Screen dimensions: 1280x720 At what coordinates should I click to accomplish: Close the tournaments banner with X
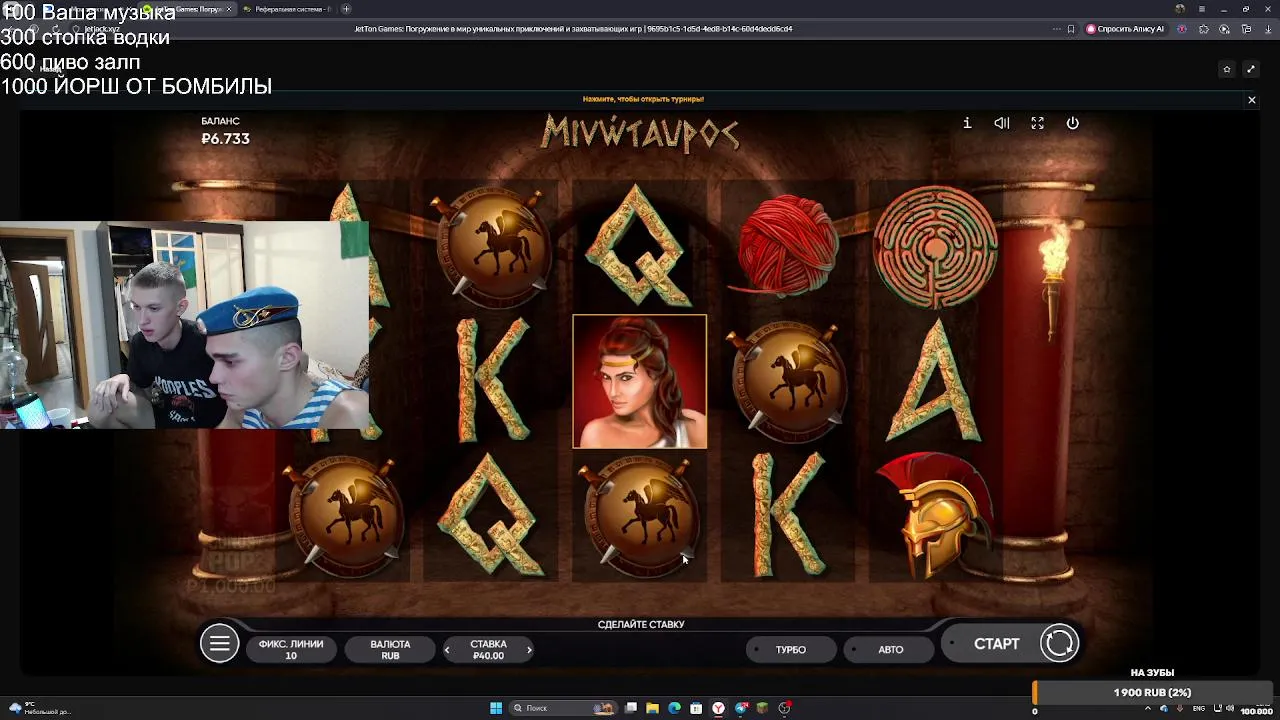coord(1251,100)
